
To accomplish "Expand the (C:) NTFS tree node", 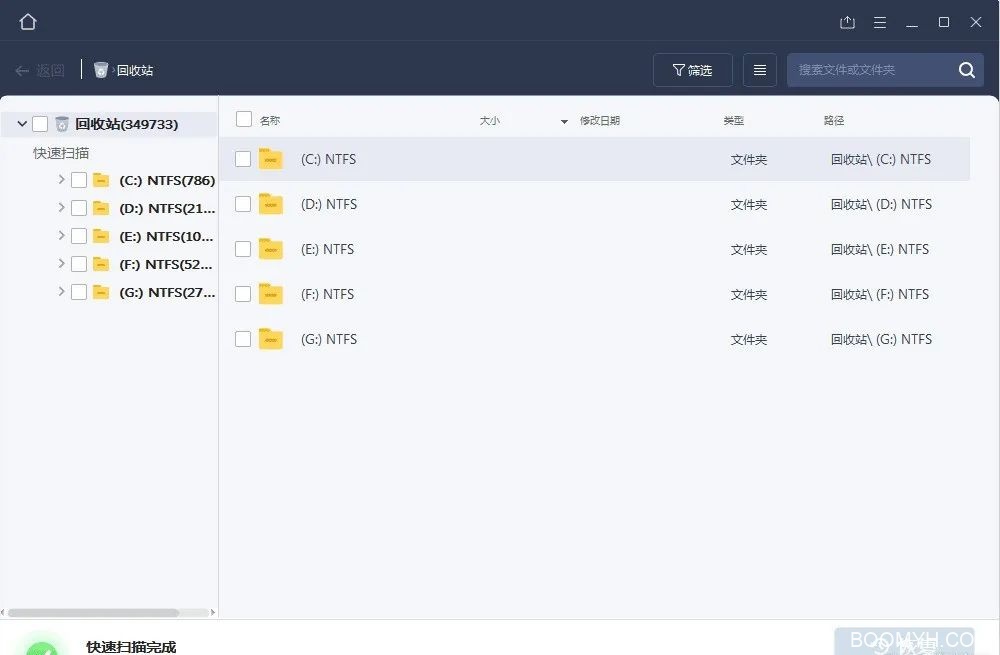I will tap(61, 180).
